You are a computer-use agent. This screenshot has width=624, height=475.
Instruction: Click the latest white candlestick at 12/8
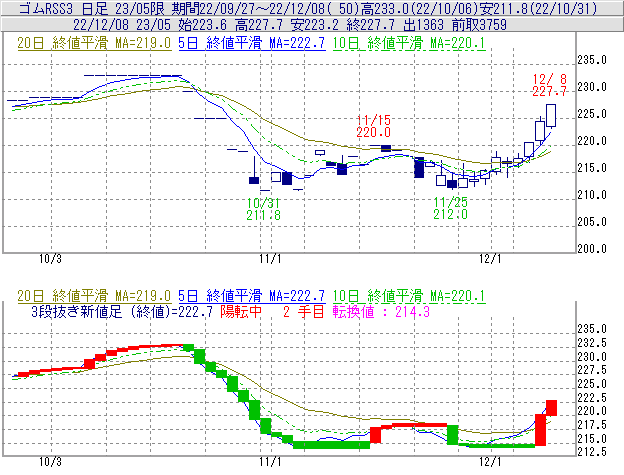[x=551, y=115]
